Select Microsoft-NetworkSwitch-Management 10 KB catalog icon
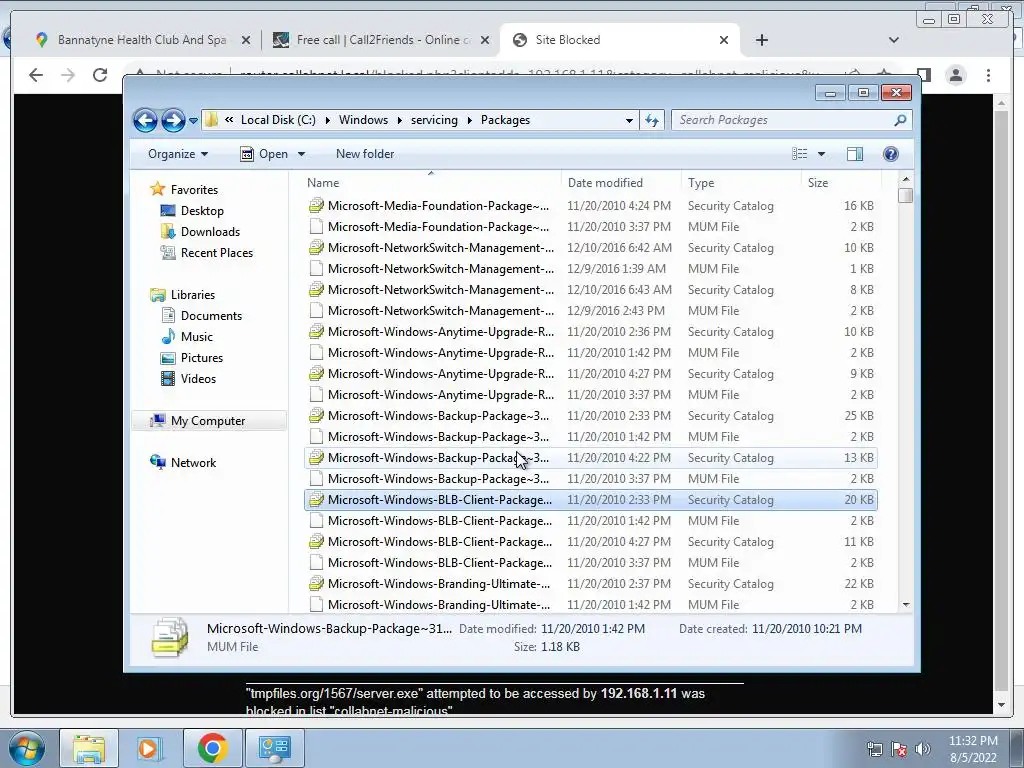Screen dimensions: 1024x768 pos(316,248)
